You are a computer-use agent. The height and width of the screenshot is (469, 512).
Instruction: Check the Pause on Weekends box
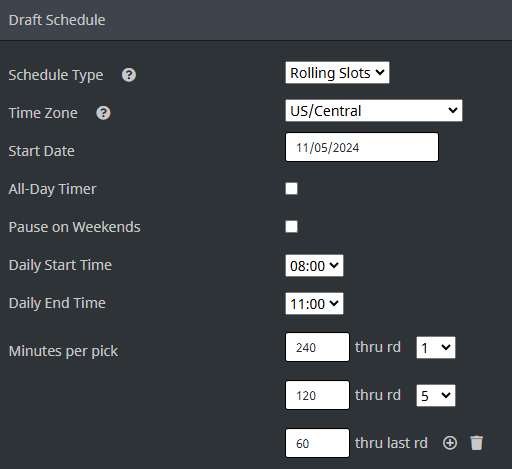coord(291,227)
